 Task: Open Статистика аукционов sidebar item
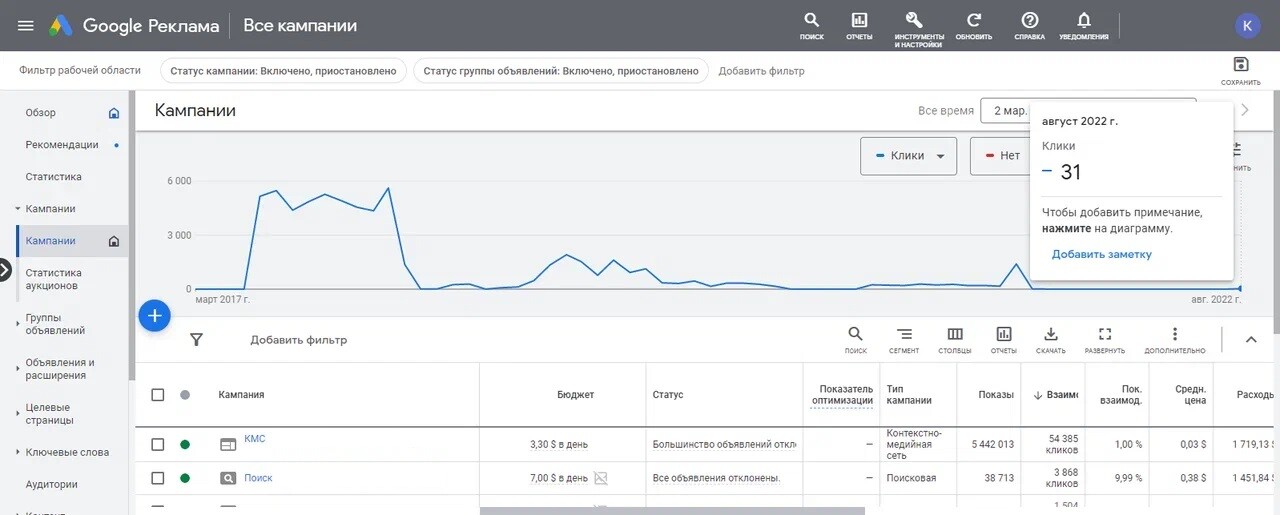tap(54, 279)
